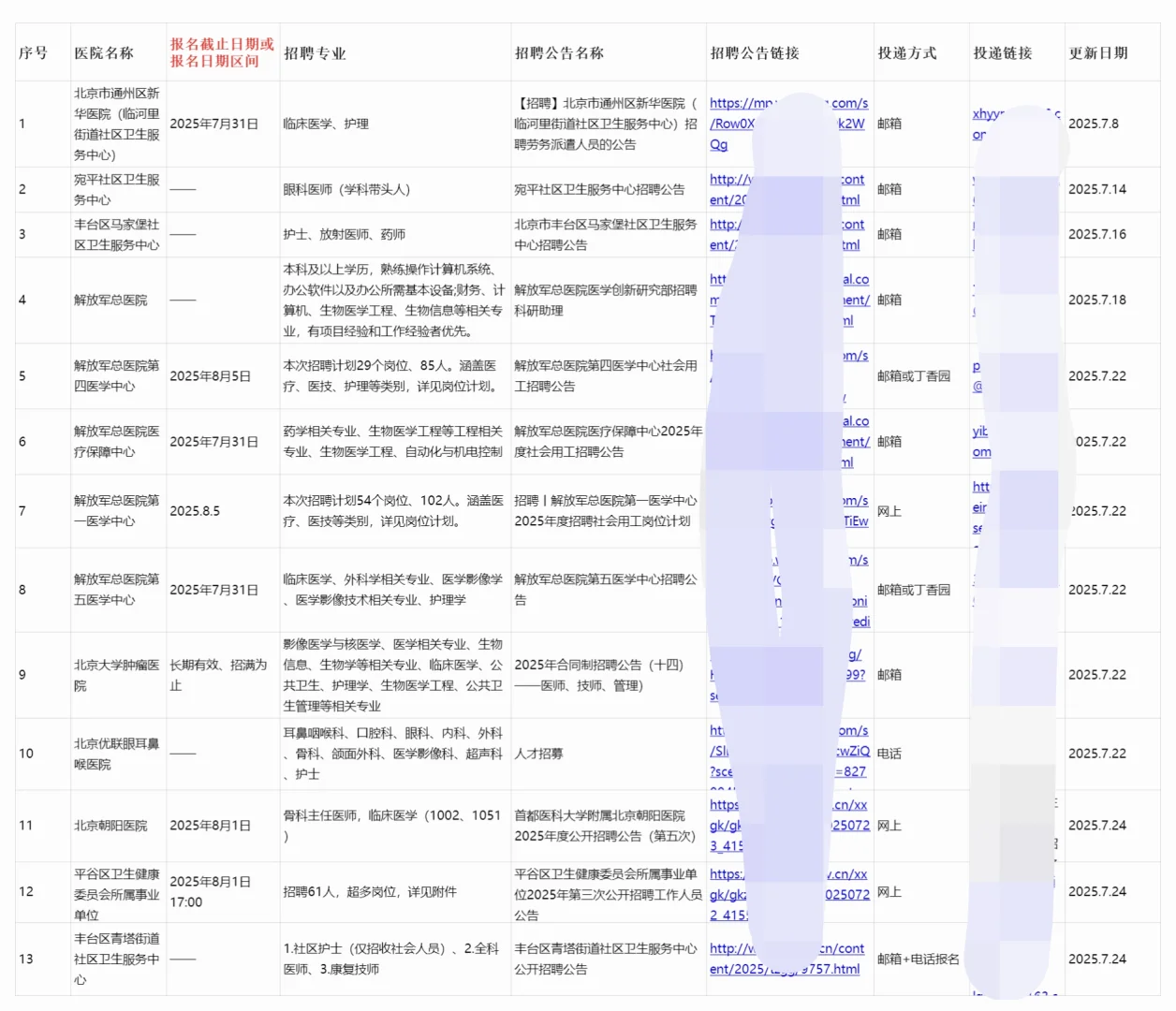Image resolution: width=1176 pixels, height=1011 pixels.
Task: Select profession cell beginning 耳鼻咽喉科、口腔科
Action: (x=393, y=754)
